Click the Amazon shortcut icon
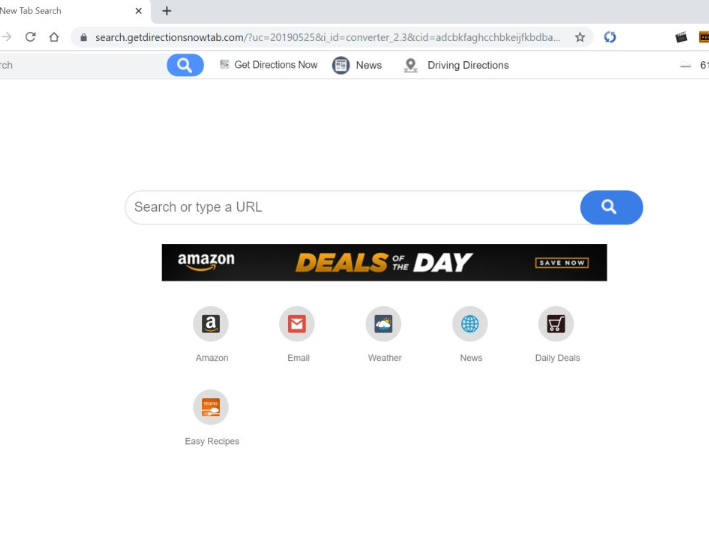The image size is (709, 553). 211,324
